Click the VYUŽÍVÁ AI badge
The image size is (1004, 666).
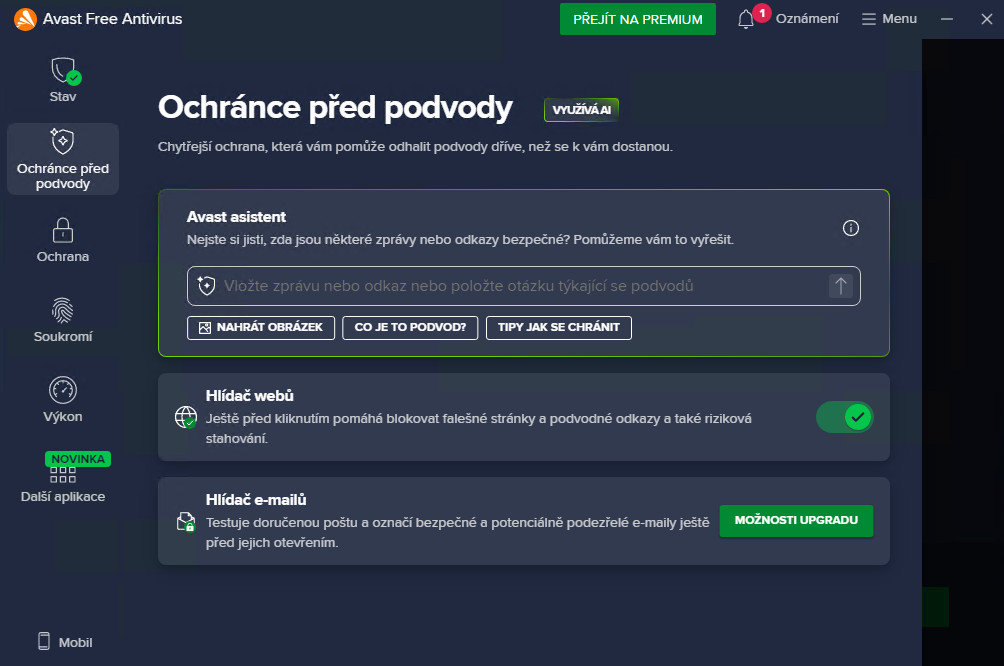point(581,110)
